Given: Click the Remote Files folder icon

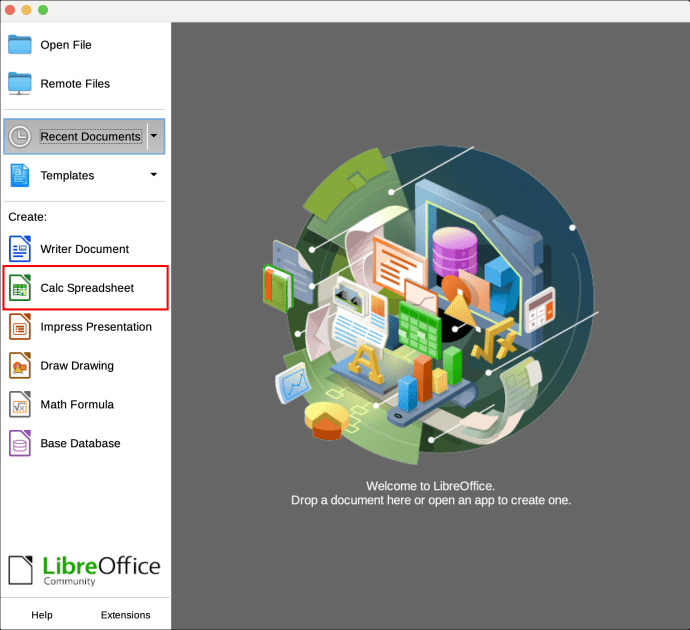Looking at the screenshot, I should 20,84.
